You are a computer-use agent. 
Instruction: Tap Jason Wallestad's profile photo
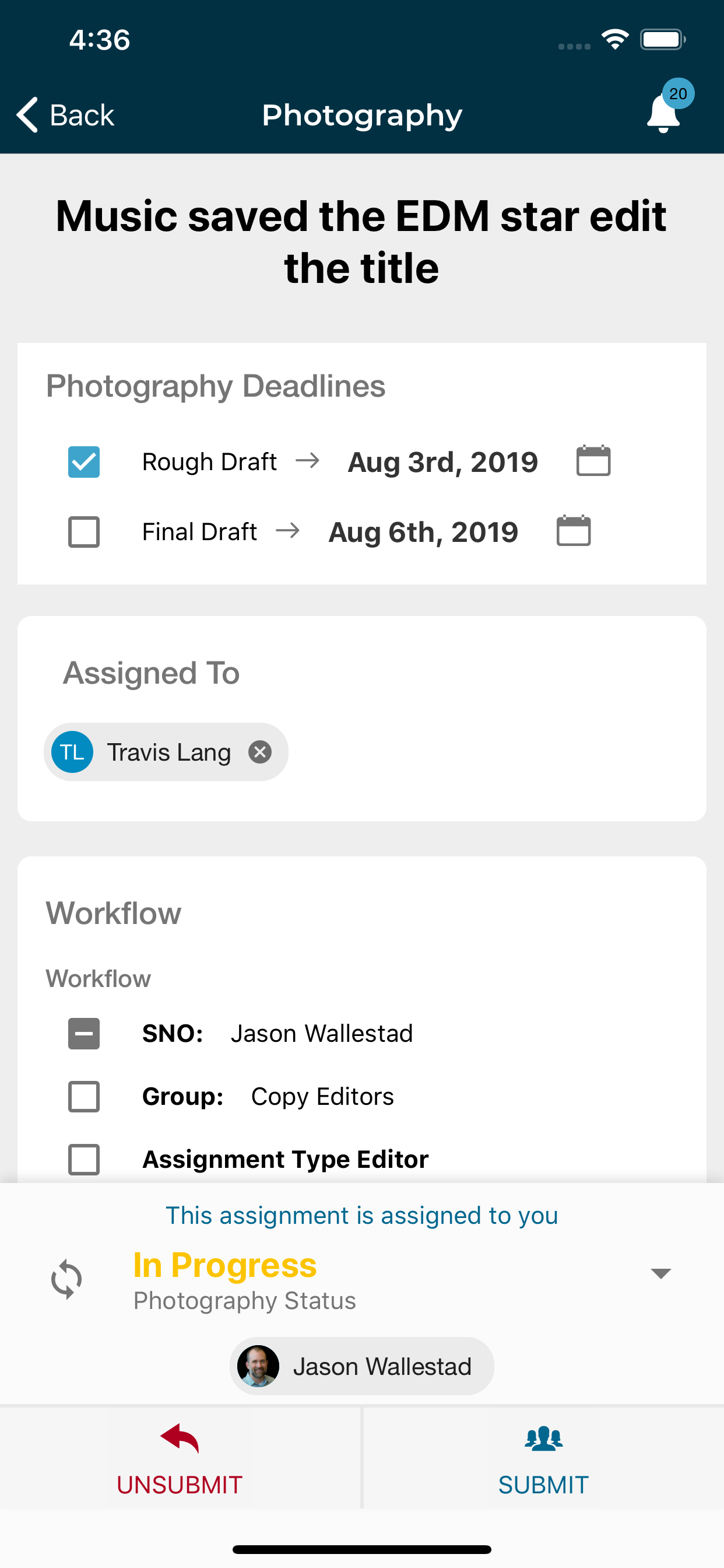click(x=258, y=1366)
